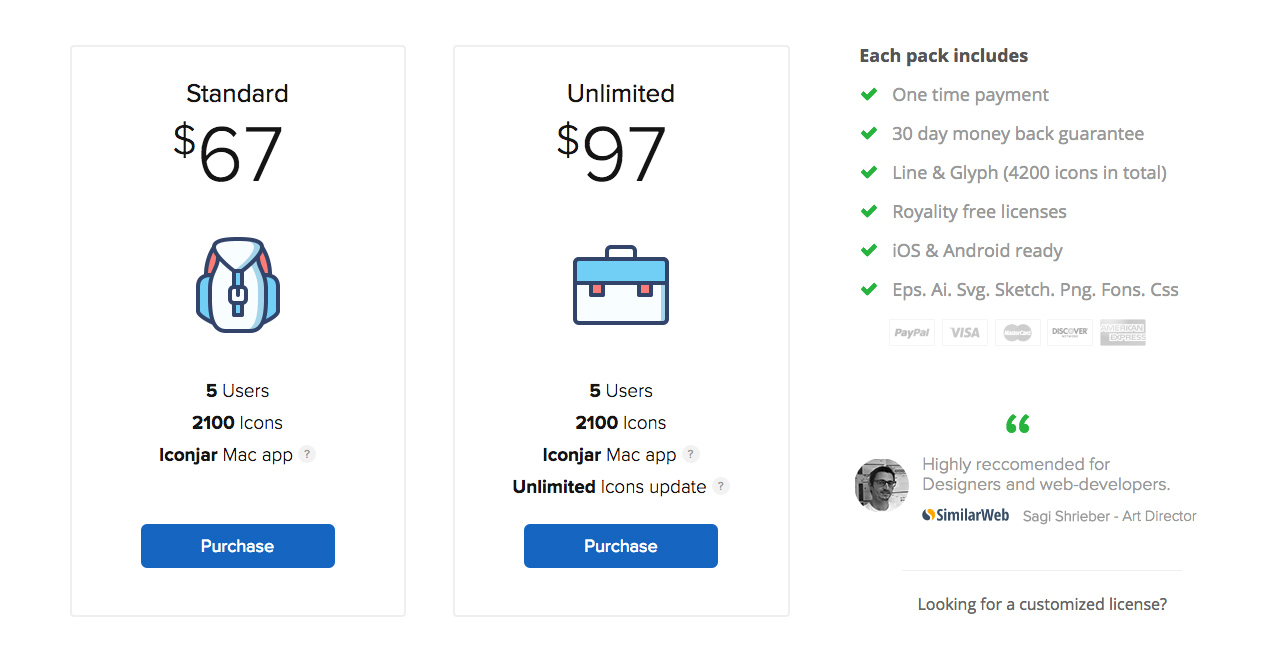Click checkmark beside 30 day money back guarantee
This screenshot has width=1280, height=670.
click(x=869, y=133)
